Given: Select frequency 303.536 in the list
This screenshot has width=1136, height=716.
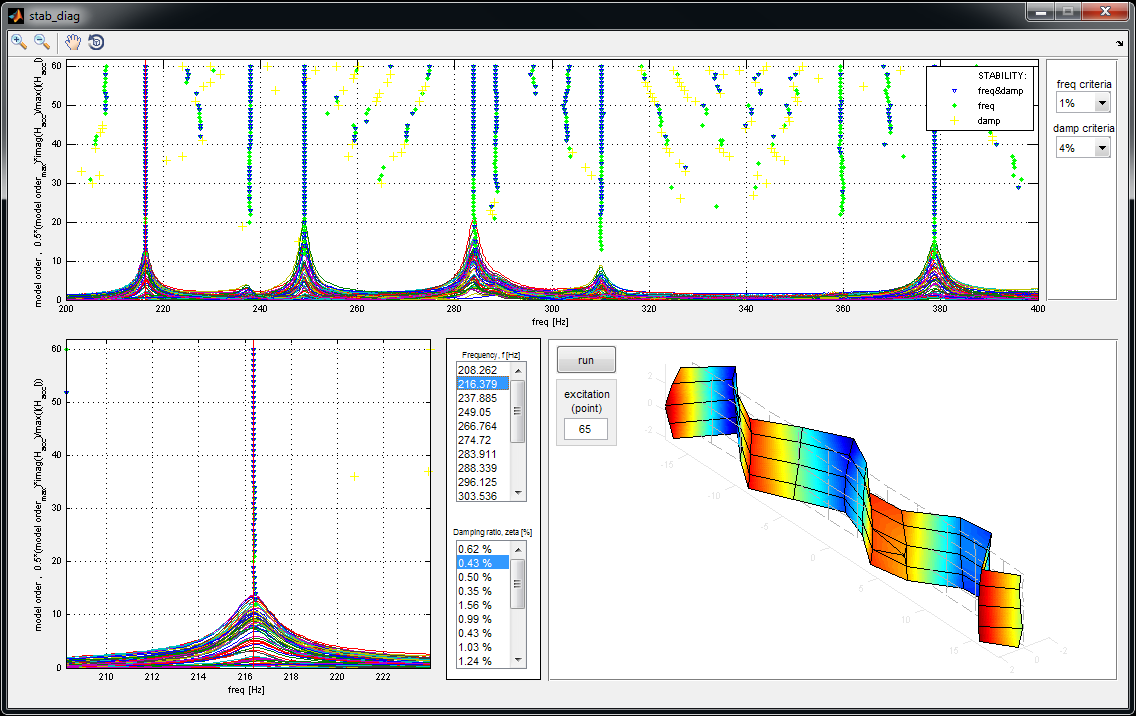Looking at the screenshot, I should [483, 496].
